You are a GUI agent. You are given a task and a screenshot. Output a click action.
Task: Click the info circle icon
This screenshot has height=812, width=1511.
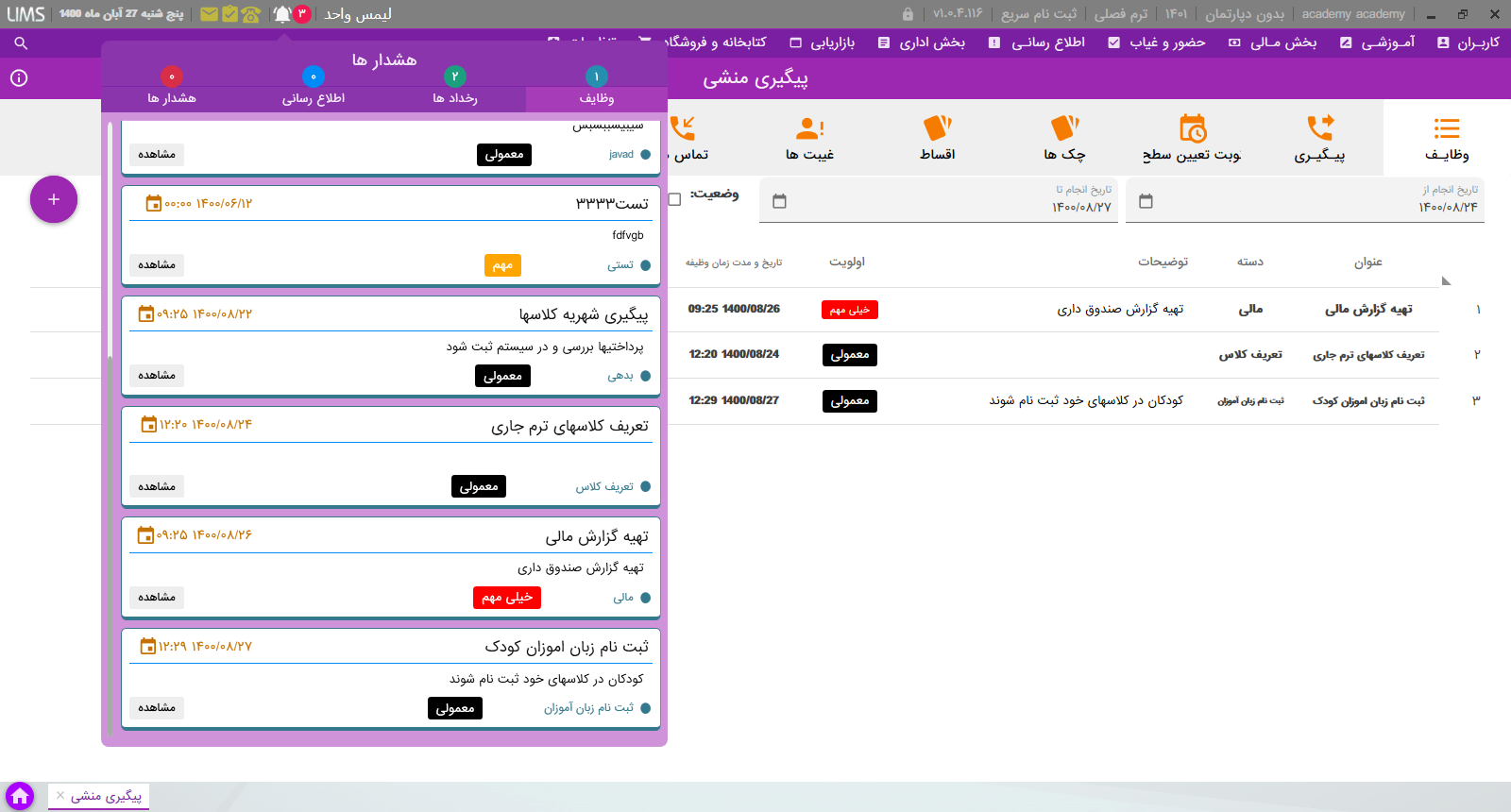[x=19, y=78]
